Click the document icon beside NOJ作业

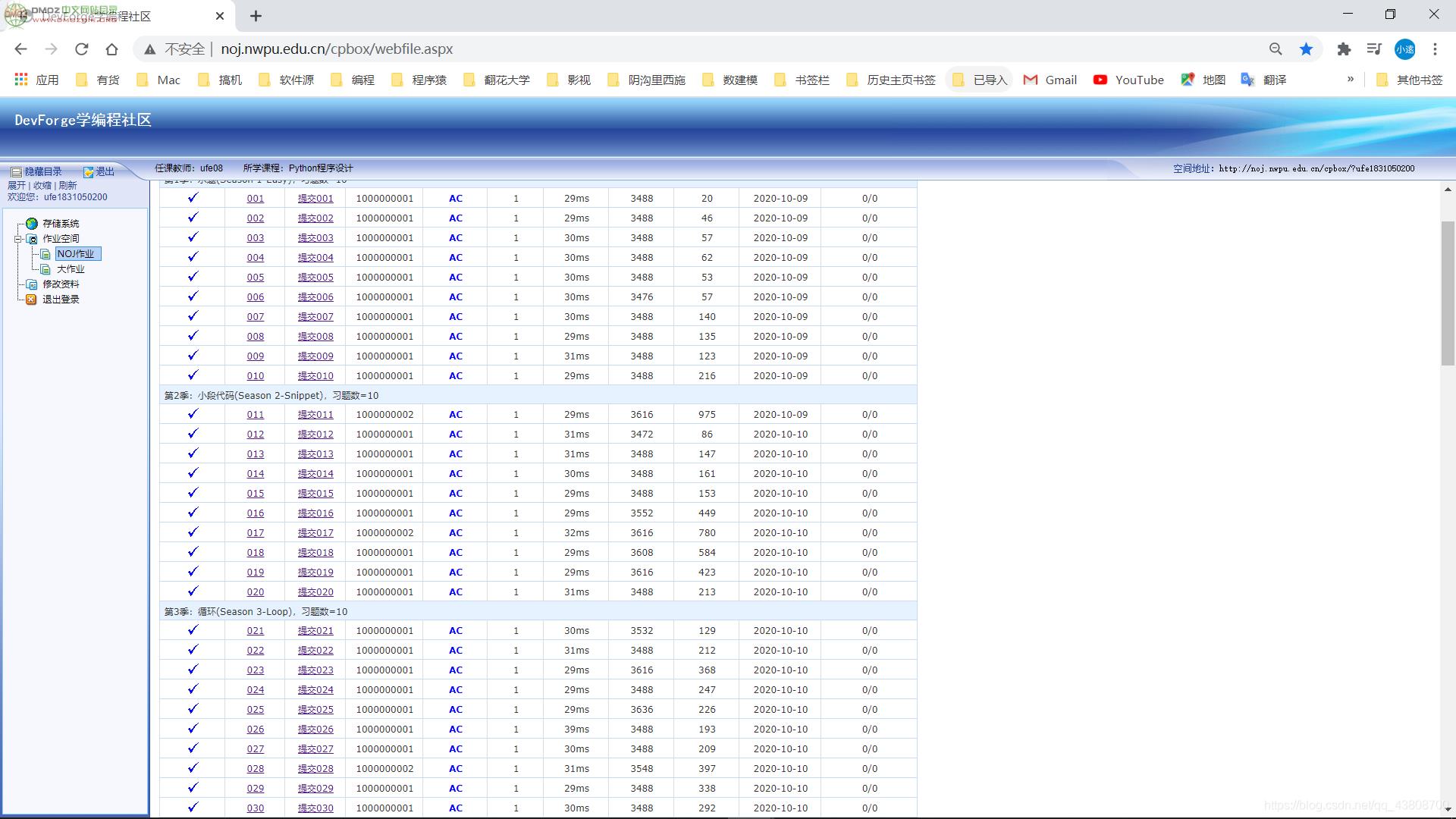click(45, 254)
